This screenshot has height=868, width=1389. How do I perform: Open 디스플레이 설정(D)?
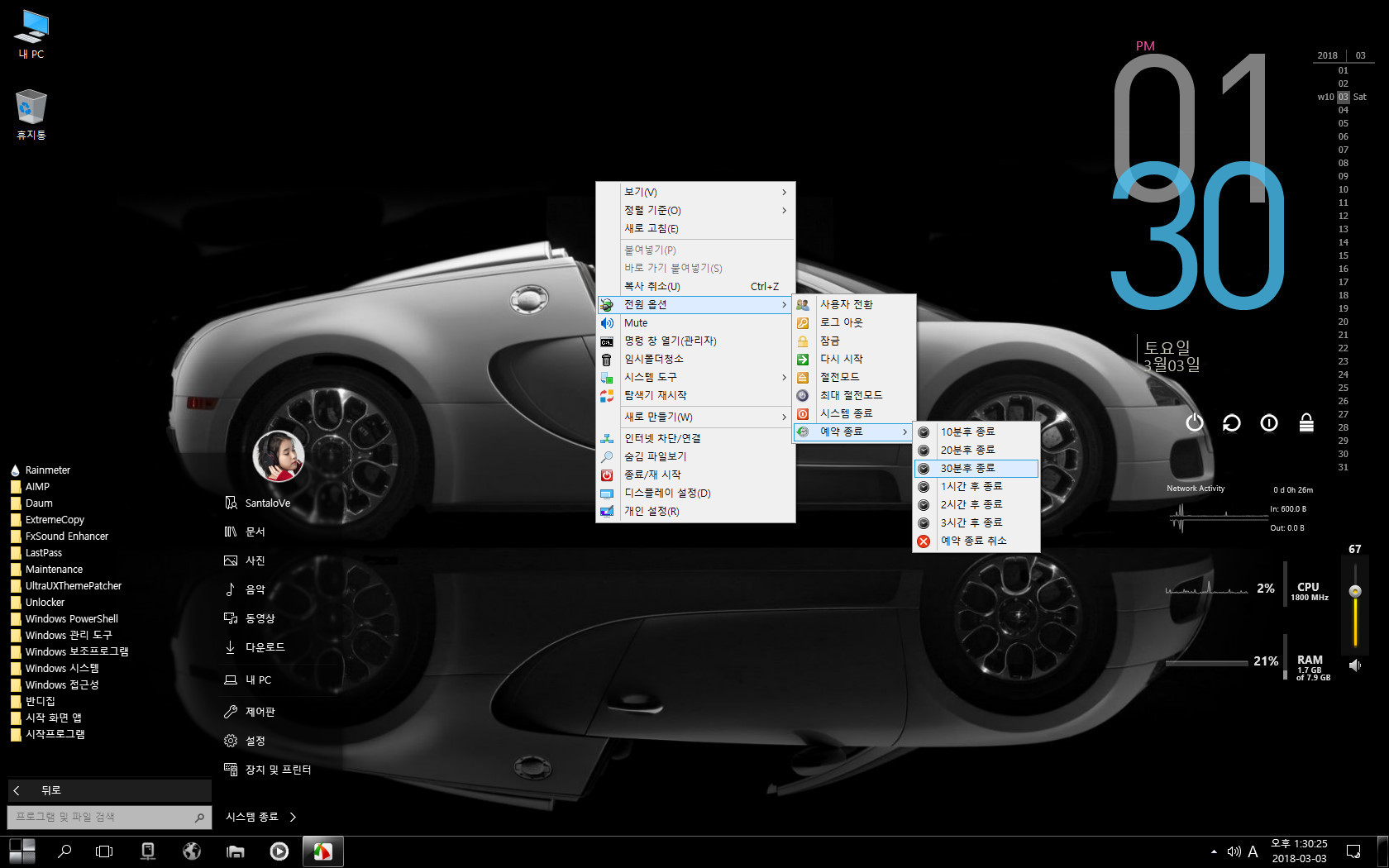[x=695, y=493]
